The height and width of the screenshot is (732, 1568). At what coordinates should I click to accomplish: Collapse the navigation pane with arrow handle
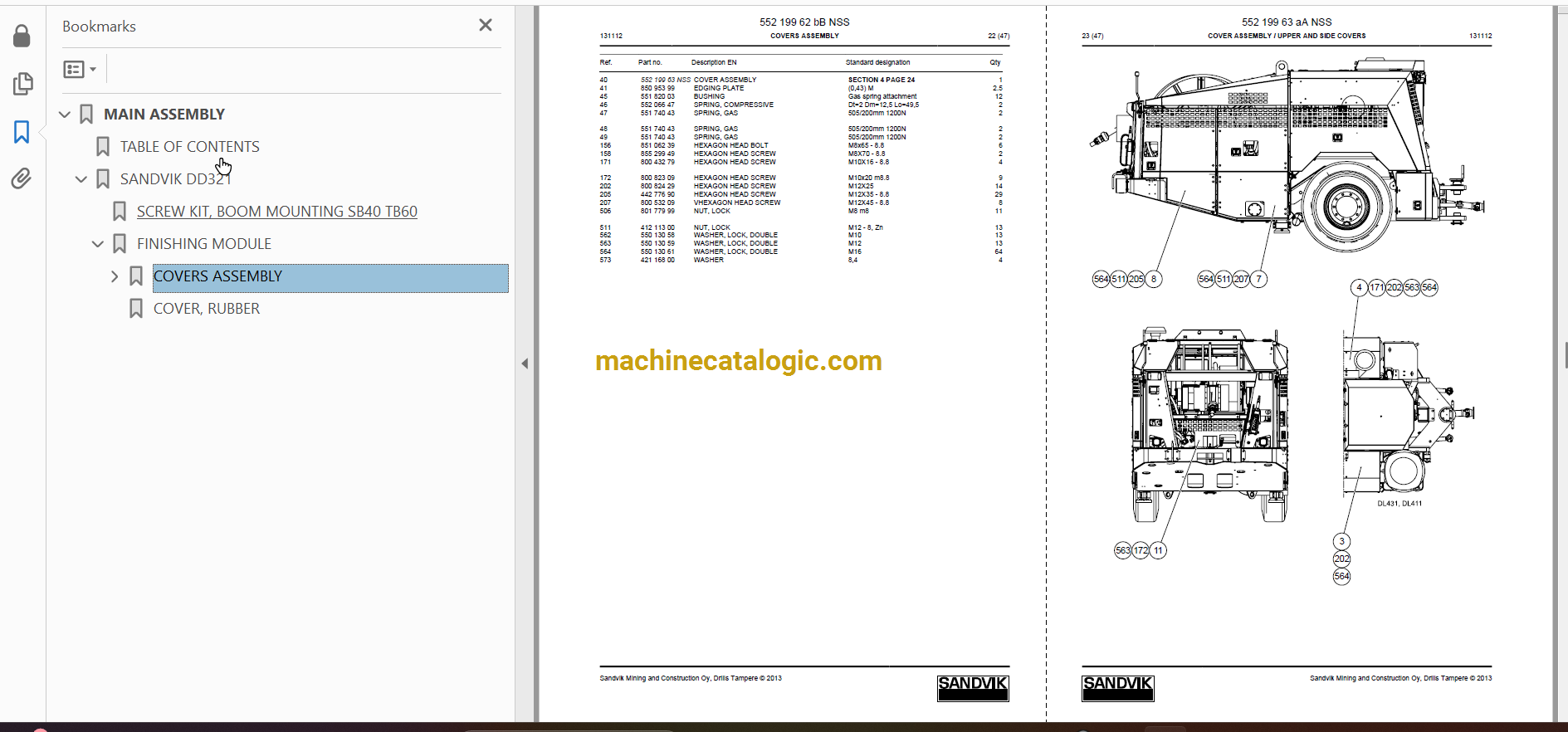tap(525, 364)
